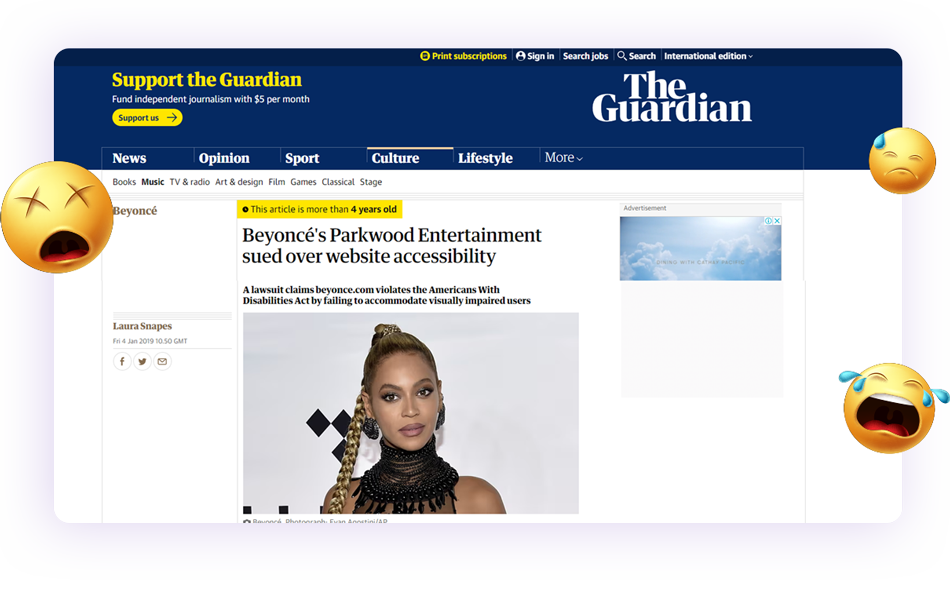
Task: Click author name Laura Snapes
Action: (x=142, y=326)
